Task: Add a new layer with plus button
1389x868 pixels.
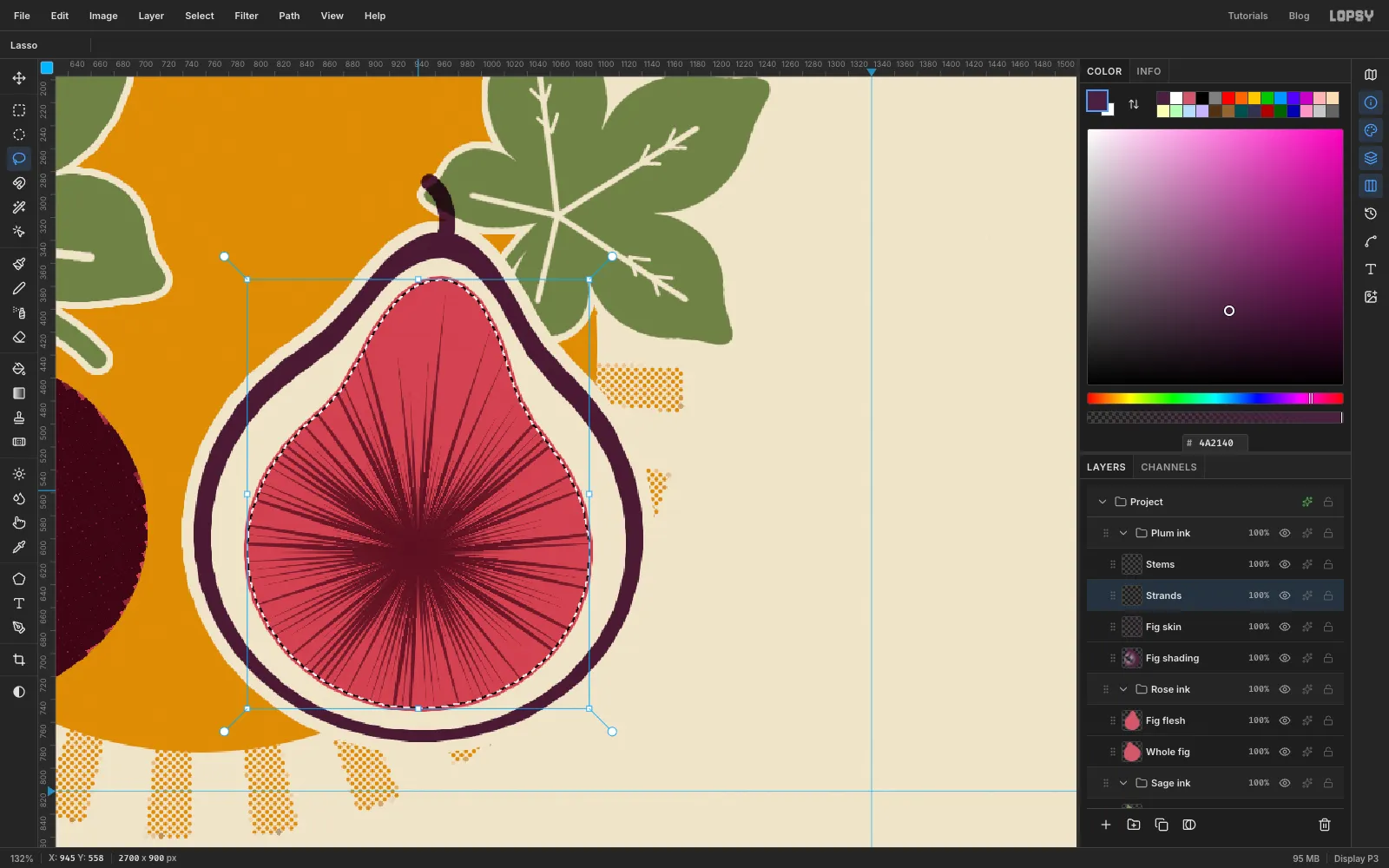Action: point(1106,825)
